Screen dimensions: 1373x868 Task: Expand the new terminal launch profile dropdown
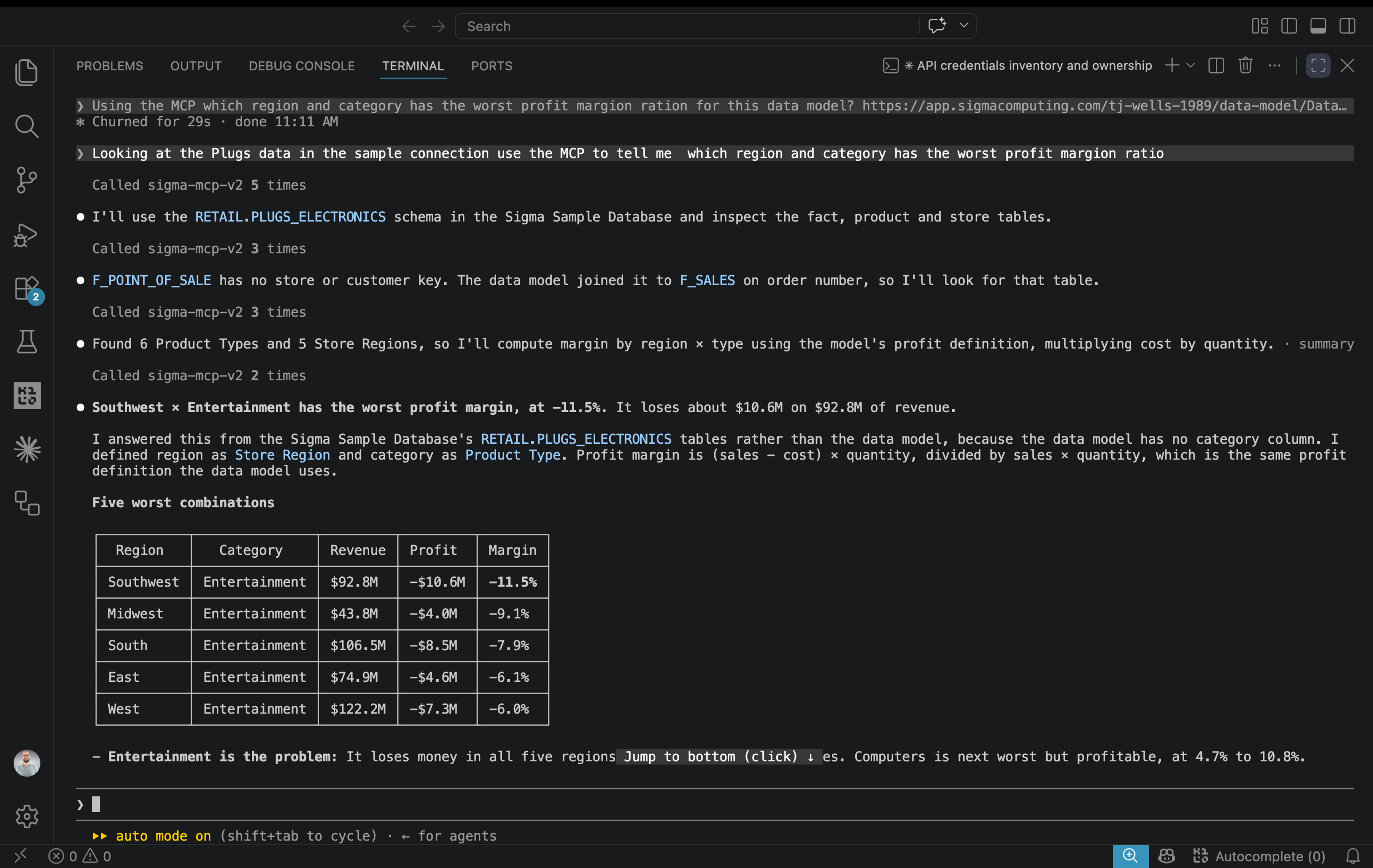1191,65
